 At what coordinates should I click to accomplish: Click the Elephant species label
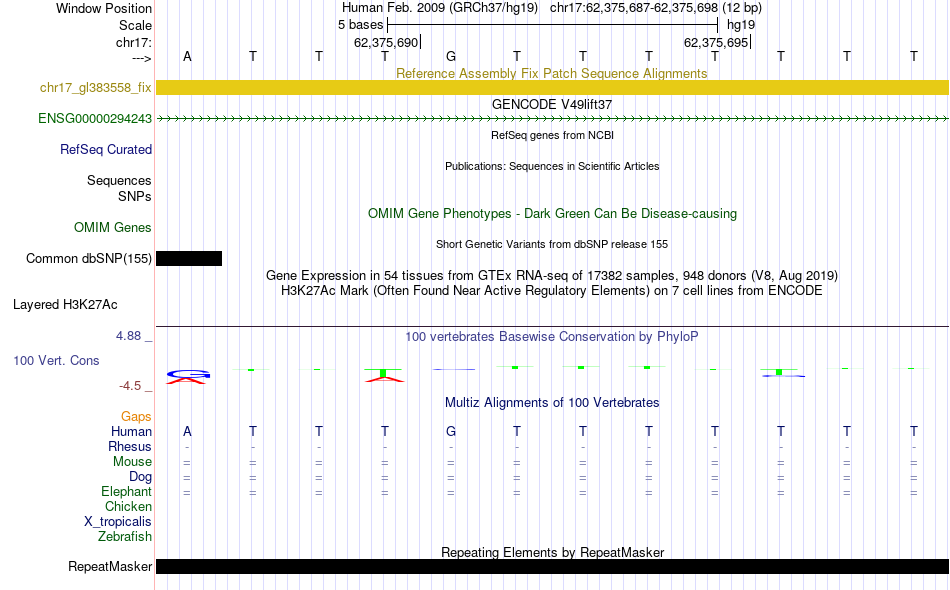pyautogui.click(x=127, y=491)
